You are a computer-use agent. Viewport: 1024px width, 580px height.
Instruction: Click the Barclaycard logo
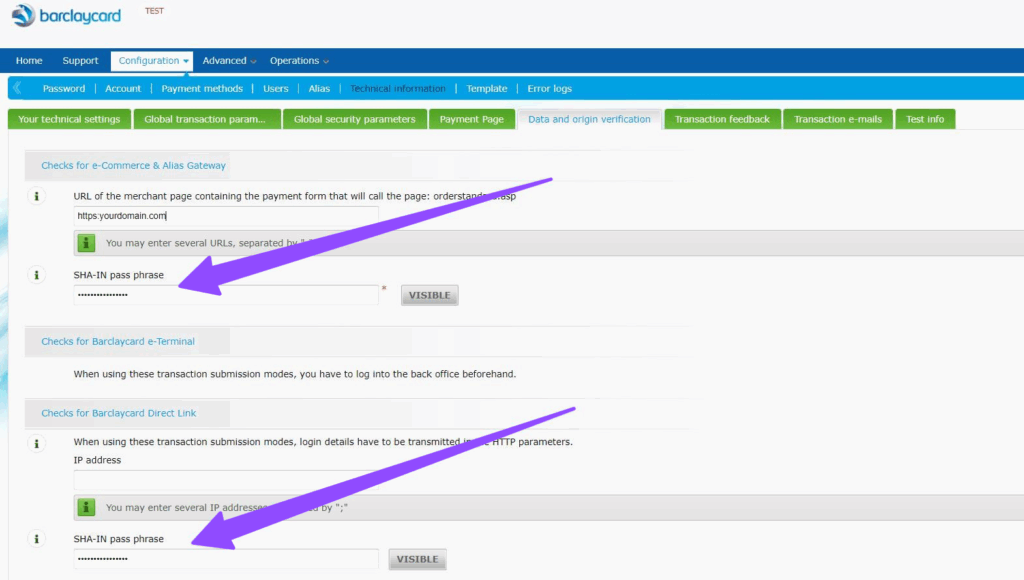tap(66, 16)
